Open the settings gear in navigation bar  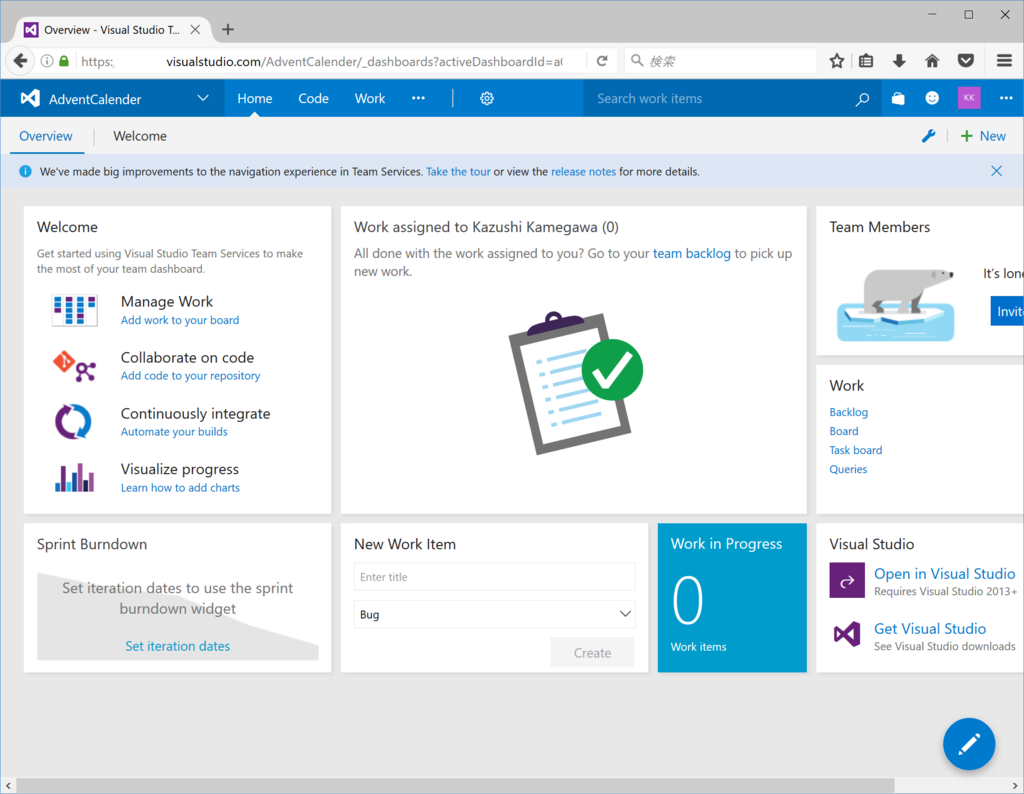coord(487,99)
